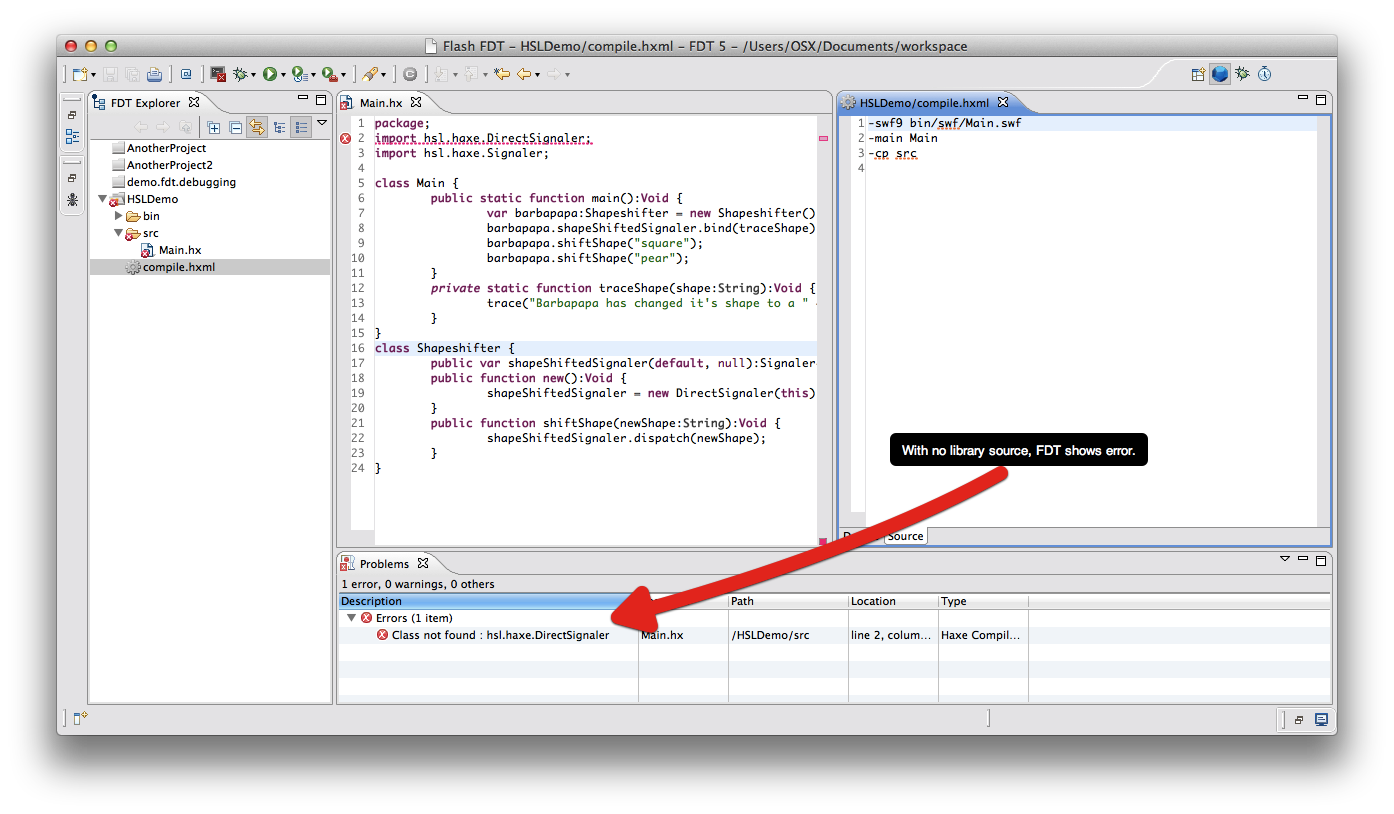This screenshot has width=1394, height=814.
Task: Sort Problems by the Description column header
Action: [x=488, y=601]
